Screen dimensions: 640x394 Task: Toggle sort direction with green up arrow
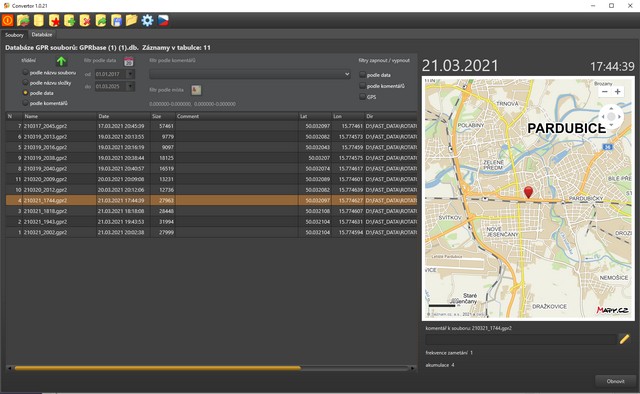(61, 61)
